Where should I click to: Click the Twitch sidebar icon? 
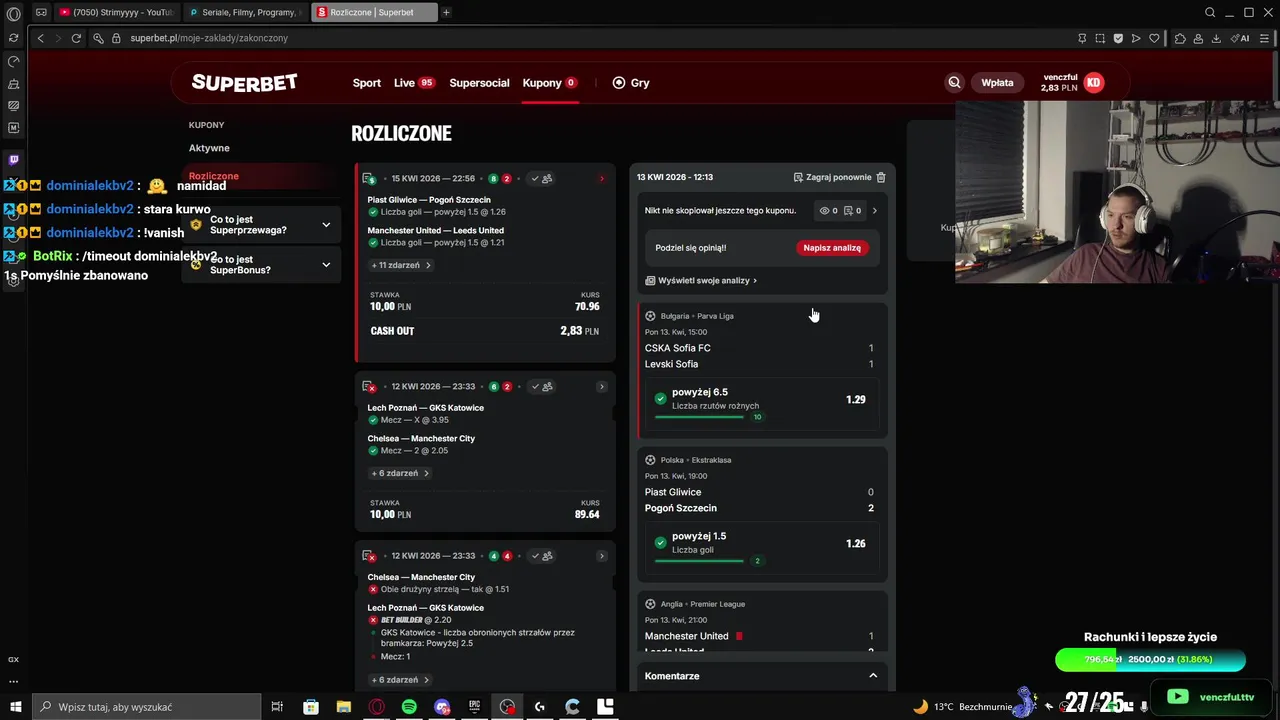point(13,160)
